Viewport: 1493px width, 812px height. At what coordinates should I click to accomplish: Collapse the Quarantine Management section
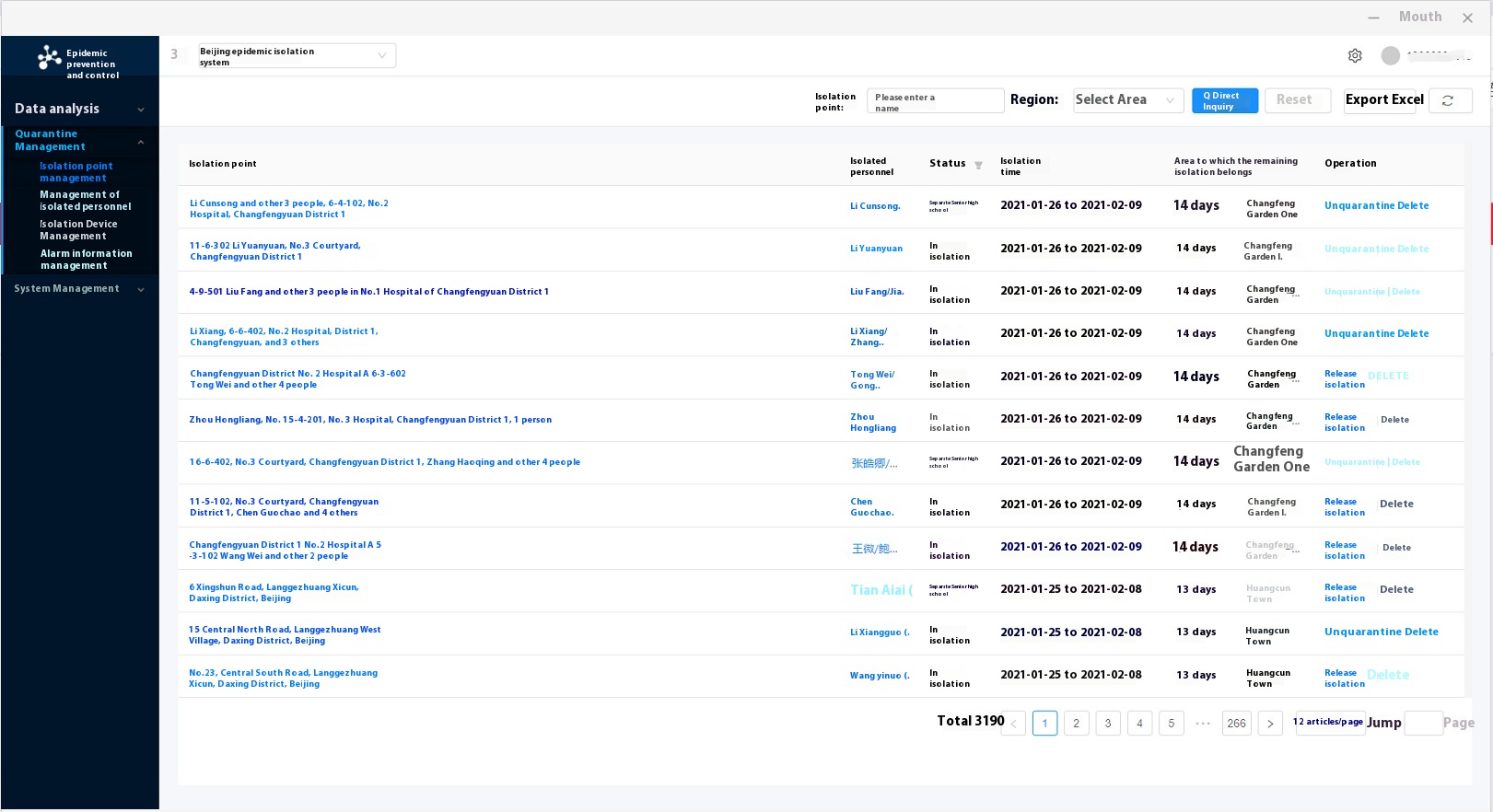pos(141,142)
